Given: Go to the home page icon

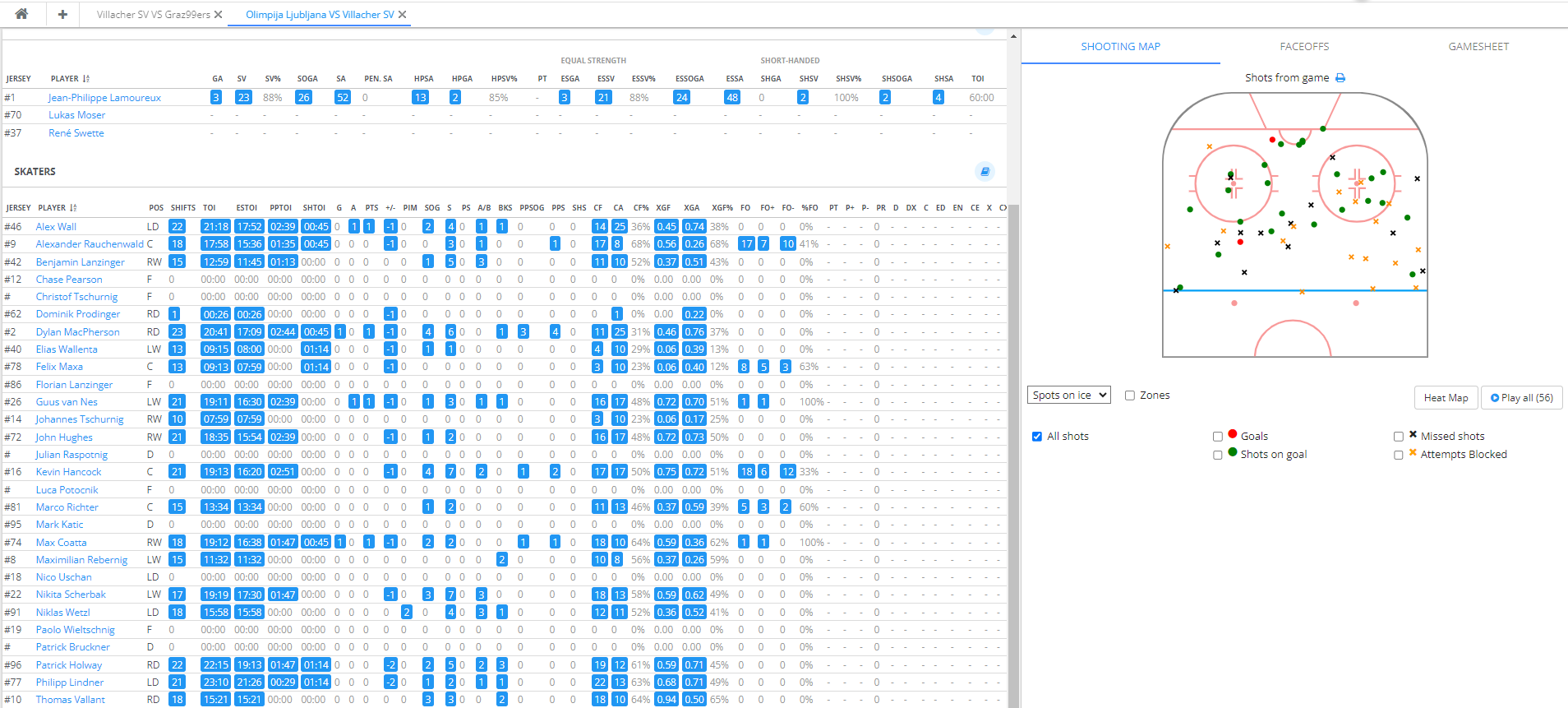Looking at the screenshot, I should tap(21, 14).
